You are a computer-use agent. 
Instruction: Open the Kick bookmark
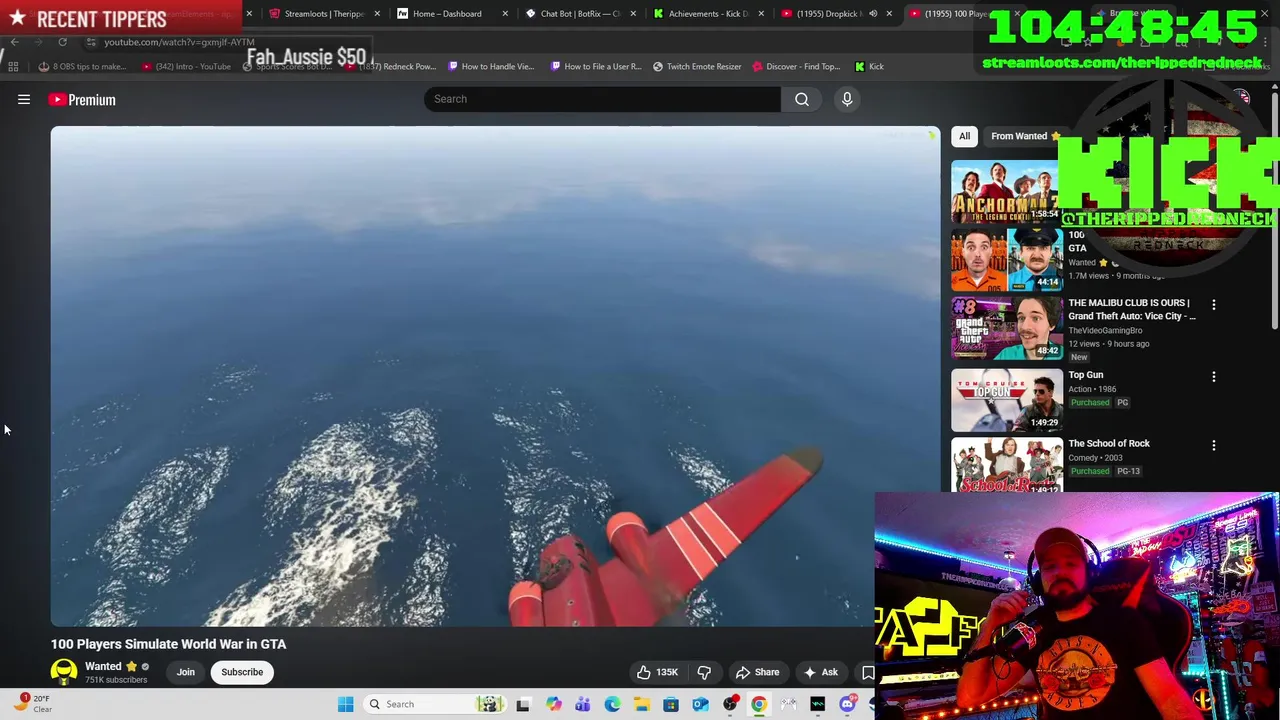click(869, 66)
